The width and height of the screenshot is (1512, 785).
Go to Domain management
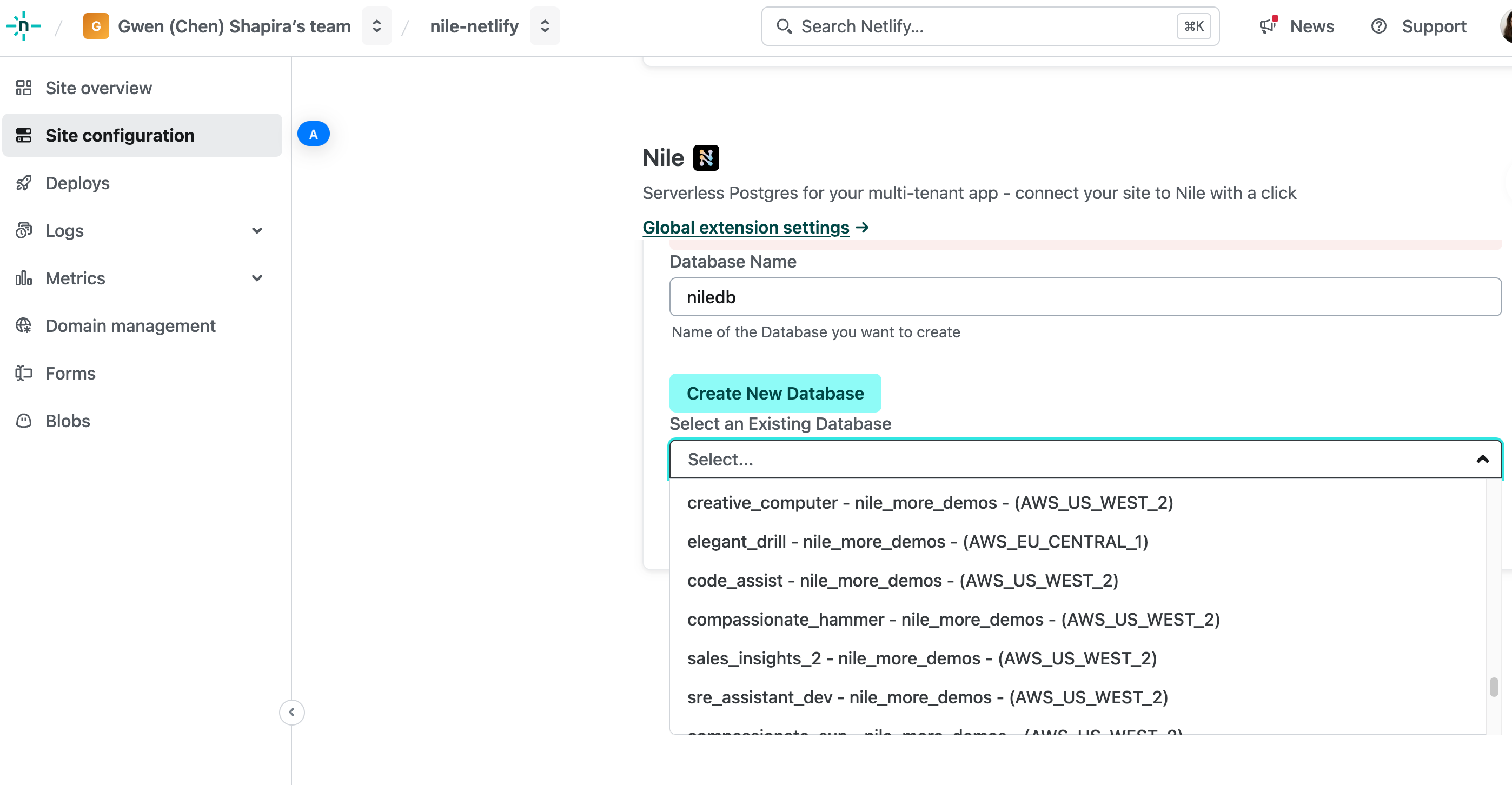(130, 325)
